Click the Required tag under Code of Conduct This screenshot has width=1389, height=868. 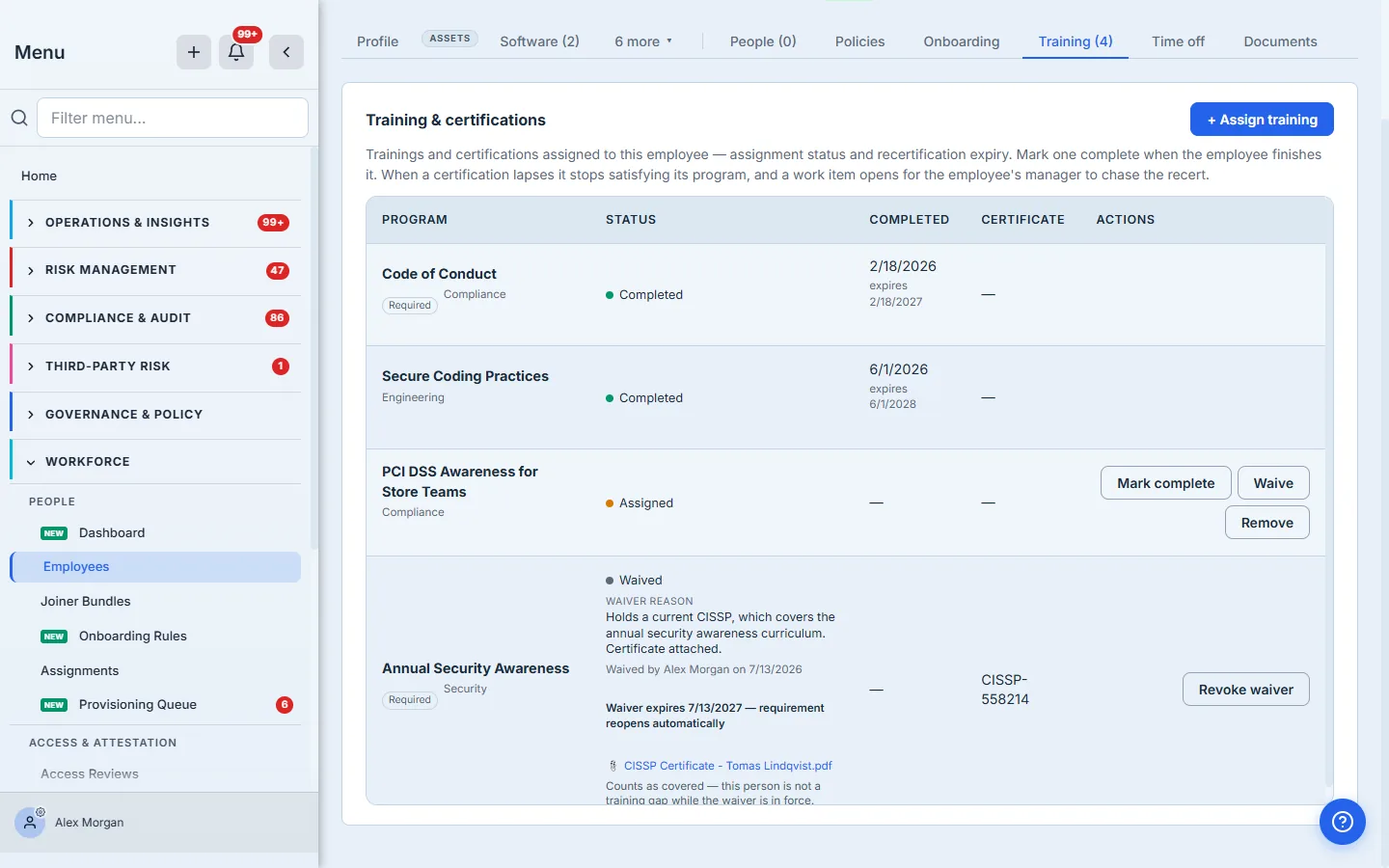[410, 306]
